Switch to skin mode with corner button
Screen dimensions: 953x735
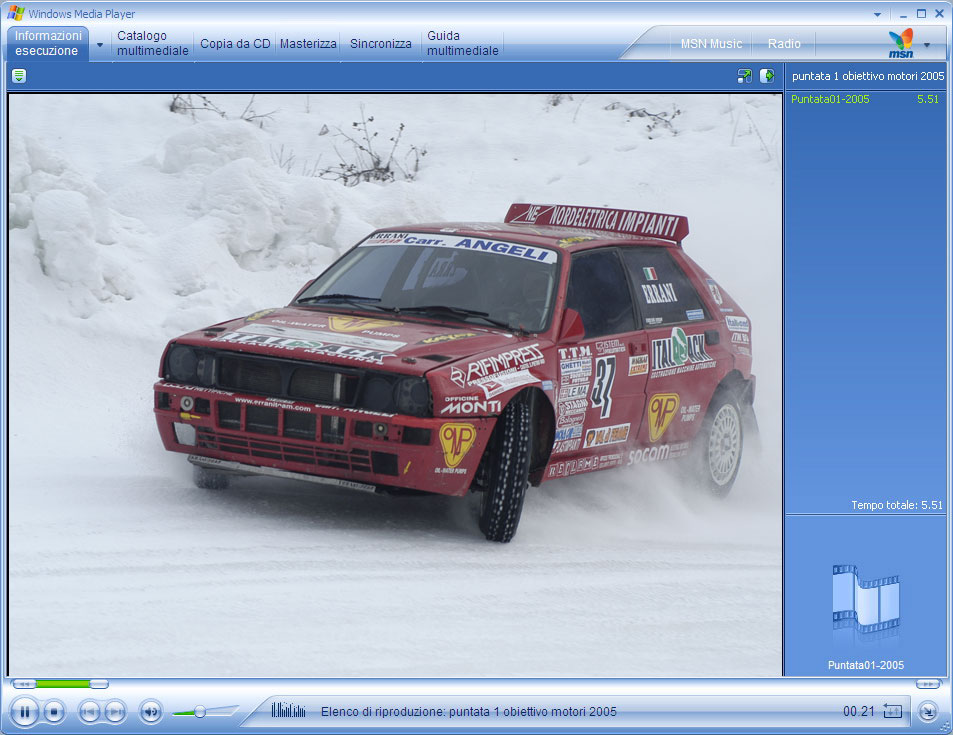coord(928,711)
